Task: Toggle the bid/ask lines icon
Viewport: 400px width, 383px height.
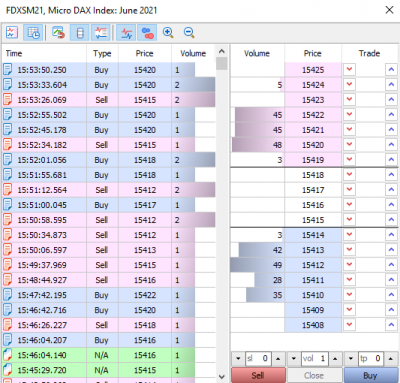Action: pyautogui.click(x=126, y=33)
